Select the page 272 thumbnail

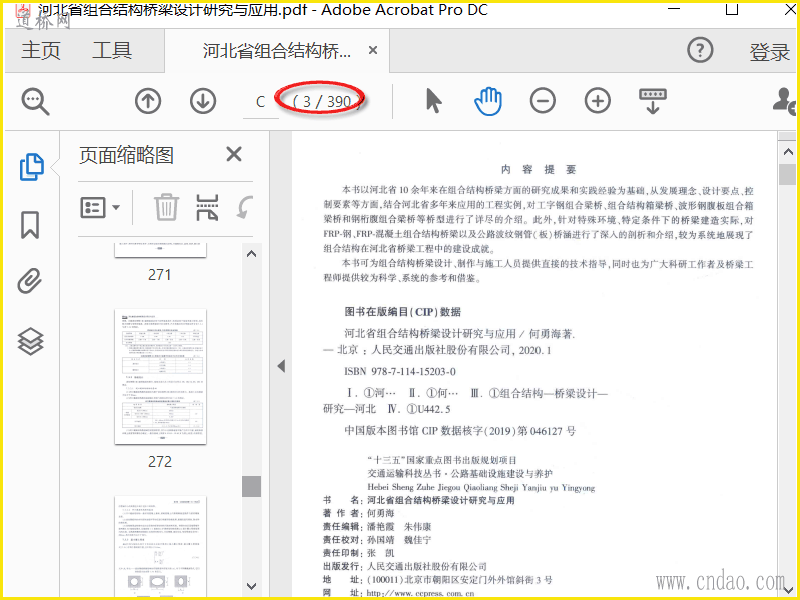[160, 377]
